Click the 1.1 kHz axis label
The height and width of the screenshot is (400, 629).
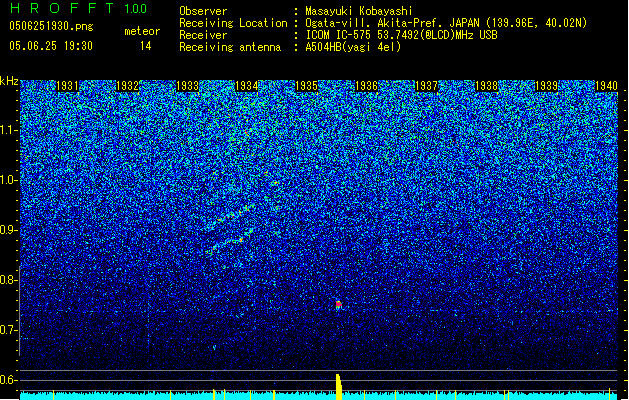click(x=9, y=130)
